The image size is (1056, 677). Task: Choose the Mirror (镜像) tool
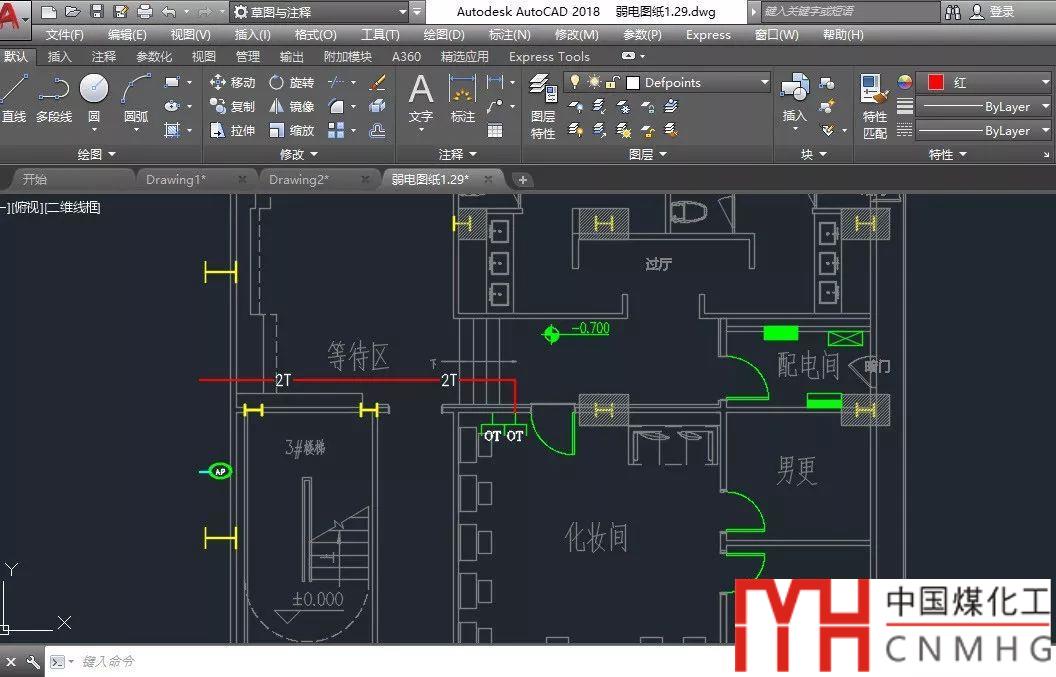coord(291,106)
